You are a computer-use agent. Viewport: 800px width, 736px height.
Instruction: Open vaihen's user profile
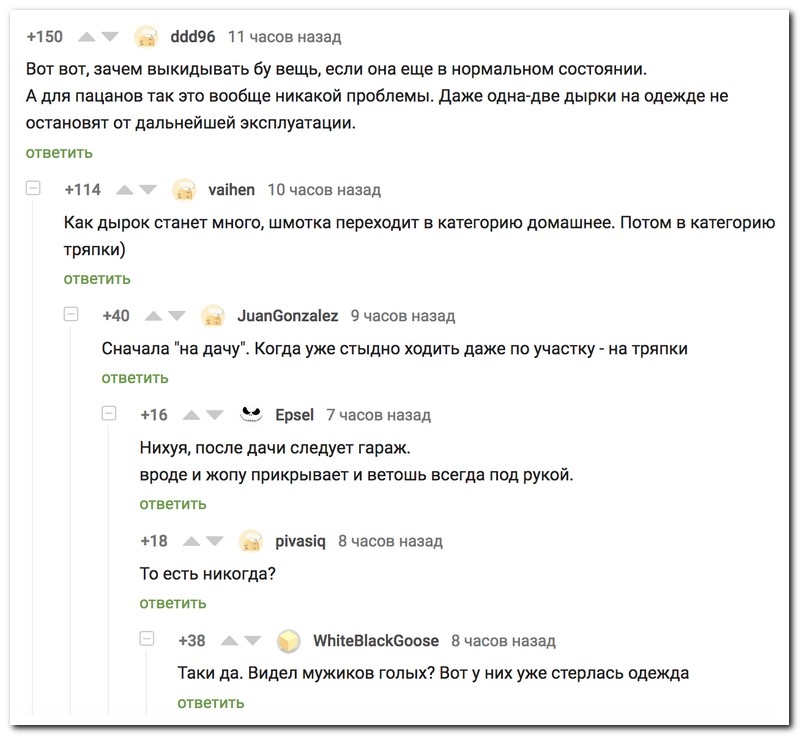(x=231, y=190)
